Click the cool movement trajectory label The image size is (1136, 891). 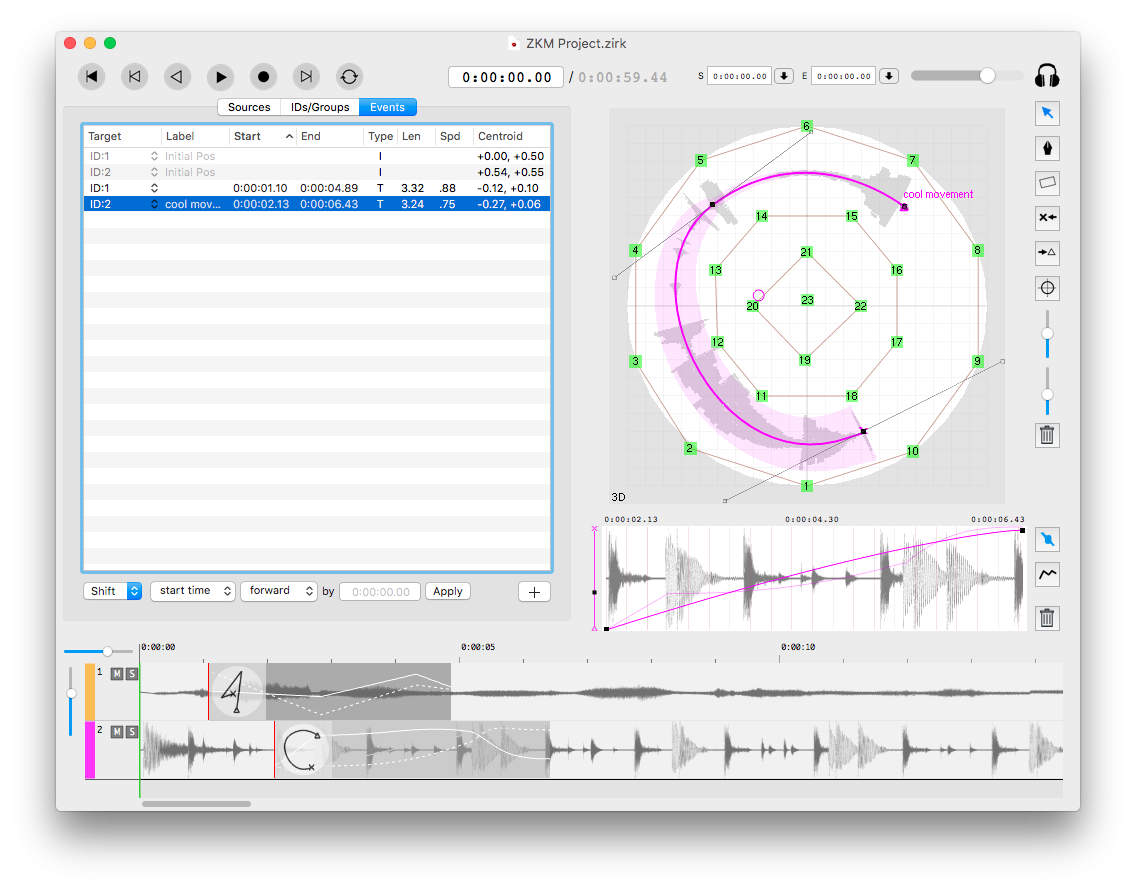(x=937, y=194)
